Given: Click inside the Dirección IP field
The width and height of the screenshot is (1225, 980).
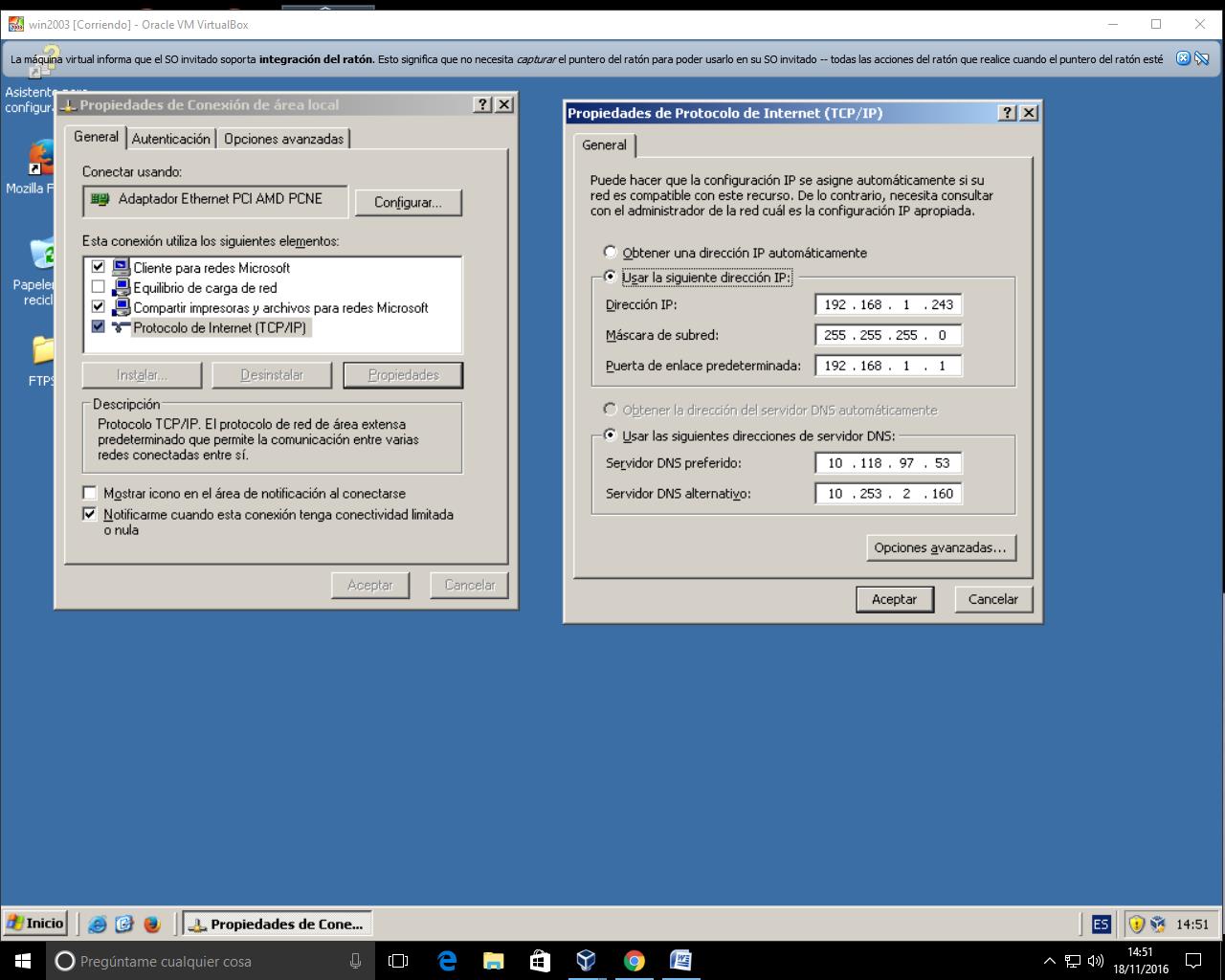Looking at the screenshot, I should 887,303.
